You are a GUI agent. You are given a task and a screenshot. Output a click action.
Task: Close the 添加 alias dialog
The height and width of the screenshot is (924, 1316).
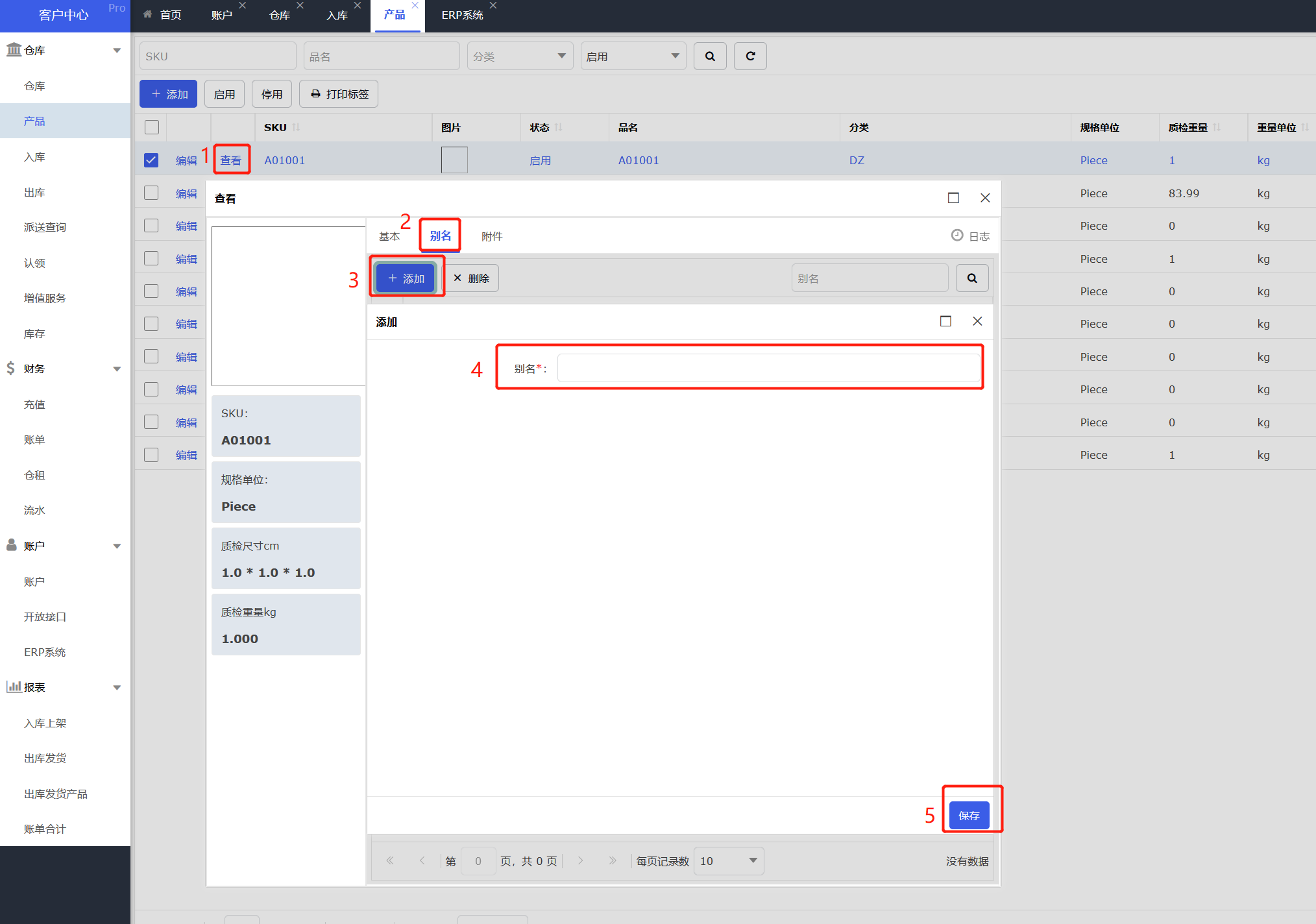977,321
